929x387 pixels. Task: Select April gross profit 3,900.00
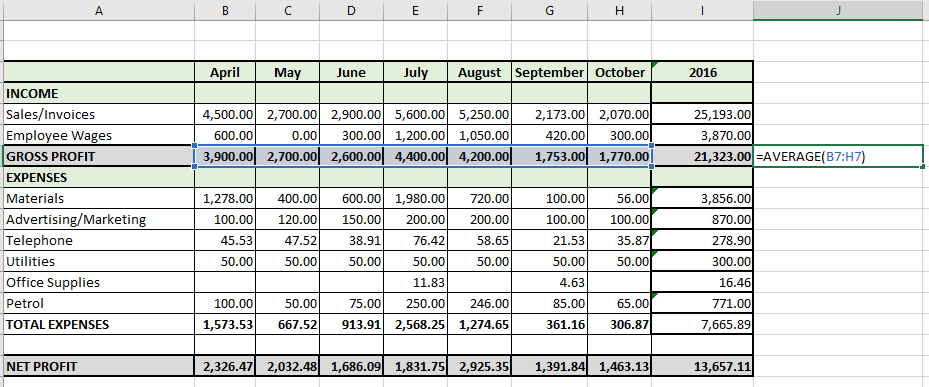click(225, 156)
